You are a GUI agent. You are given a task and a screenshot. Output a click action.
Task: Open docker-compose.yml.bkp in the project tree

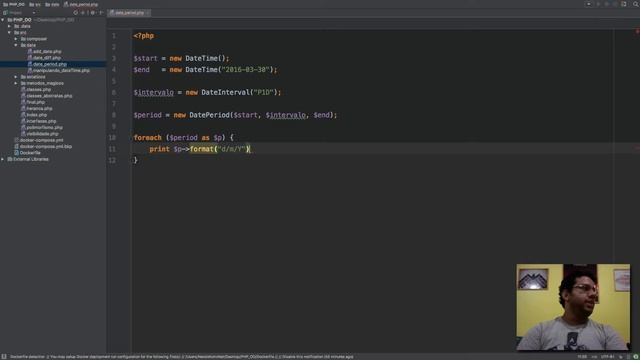pos(46,146)
